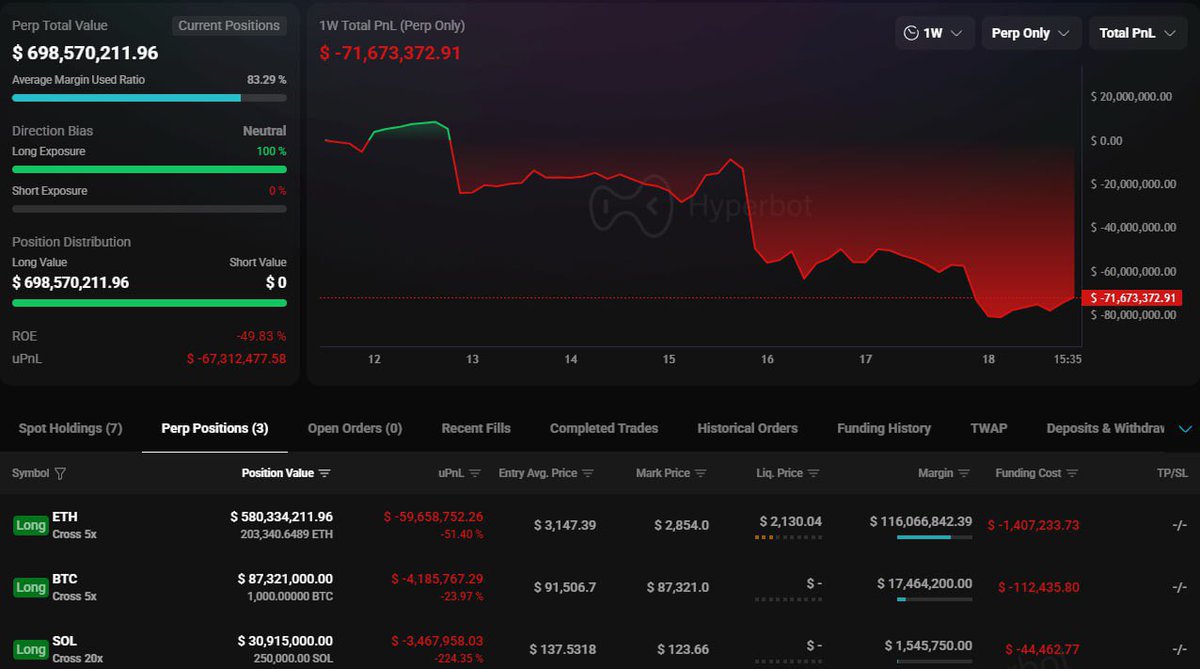
Task: Sort by Funding Cost column icon
Action: click(x=1075, y=473)
